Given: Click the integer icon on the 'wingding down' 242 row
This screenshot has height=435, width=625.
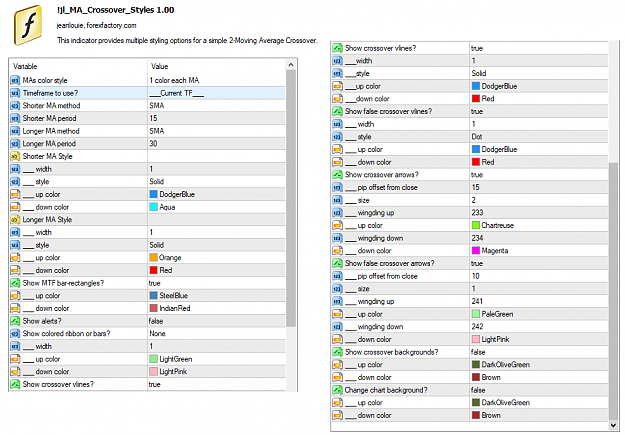Looking at the screenshot, I should (x=337, y=327).
